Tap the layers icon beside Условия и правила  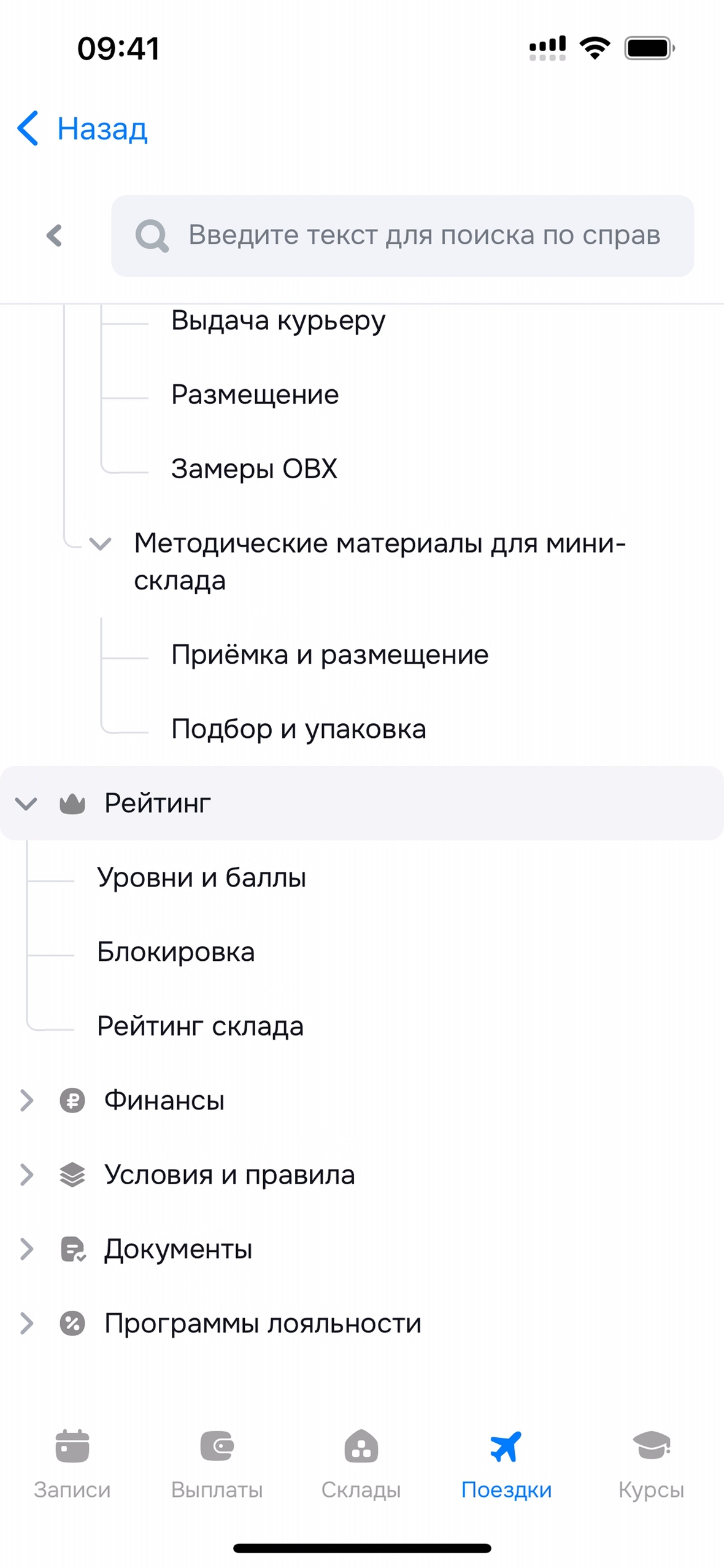pos(72,1174)
